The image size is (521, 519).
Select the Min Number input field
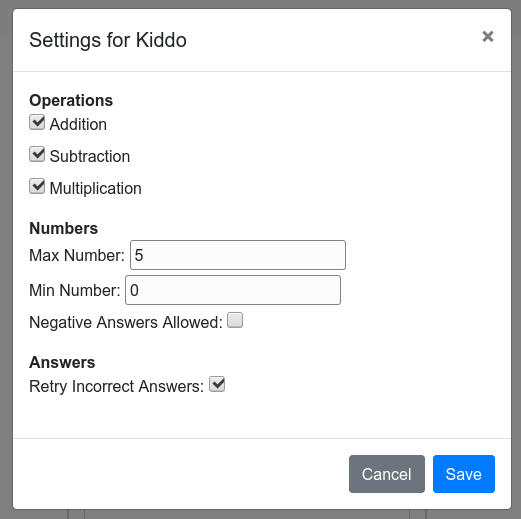(x=233, y=290)
